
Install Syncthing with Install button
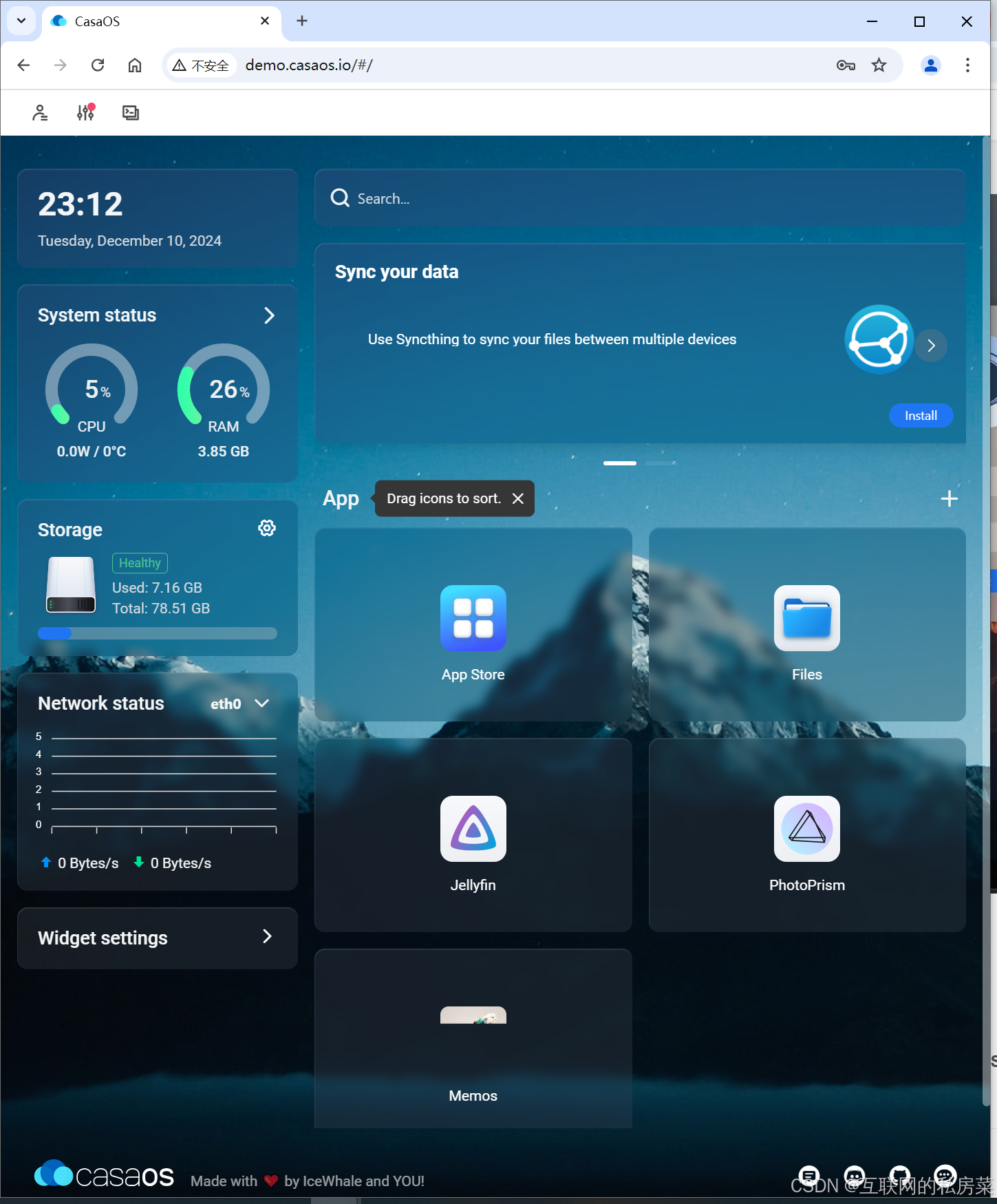click(921, 415)
